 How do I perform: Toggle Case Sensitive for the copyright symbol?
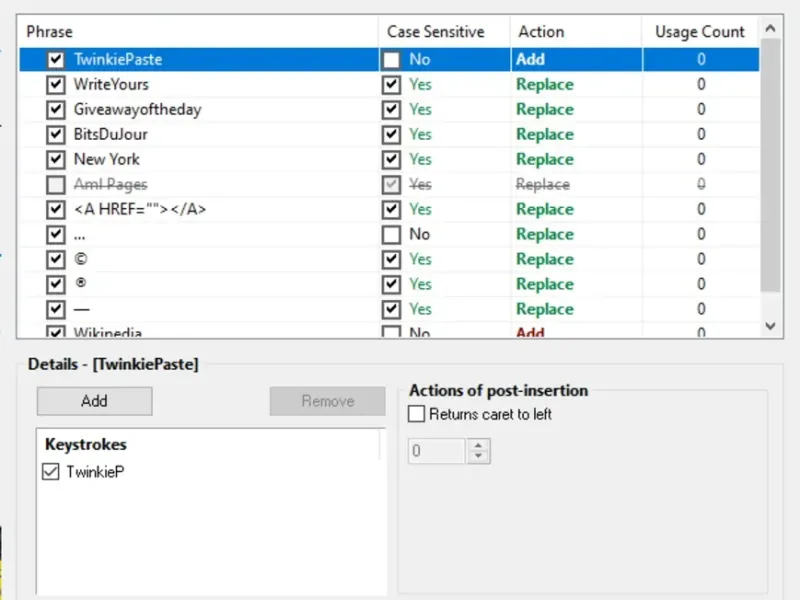click(x=391, y=260)
